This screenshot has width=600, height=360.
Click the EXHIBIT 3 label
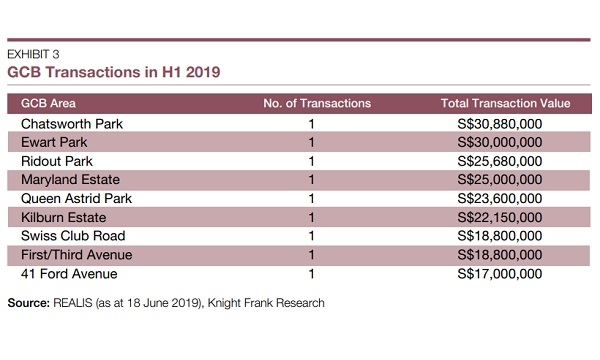[x=33, y=54]
